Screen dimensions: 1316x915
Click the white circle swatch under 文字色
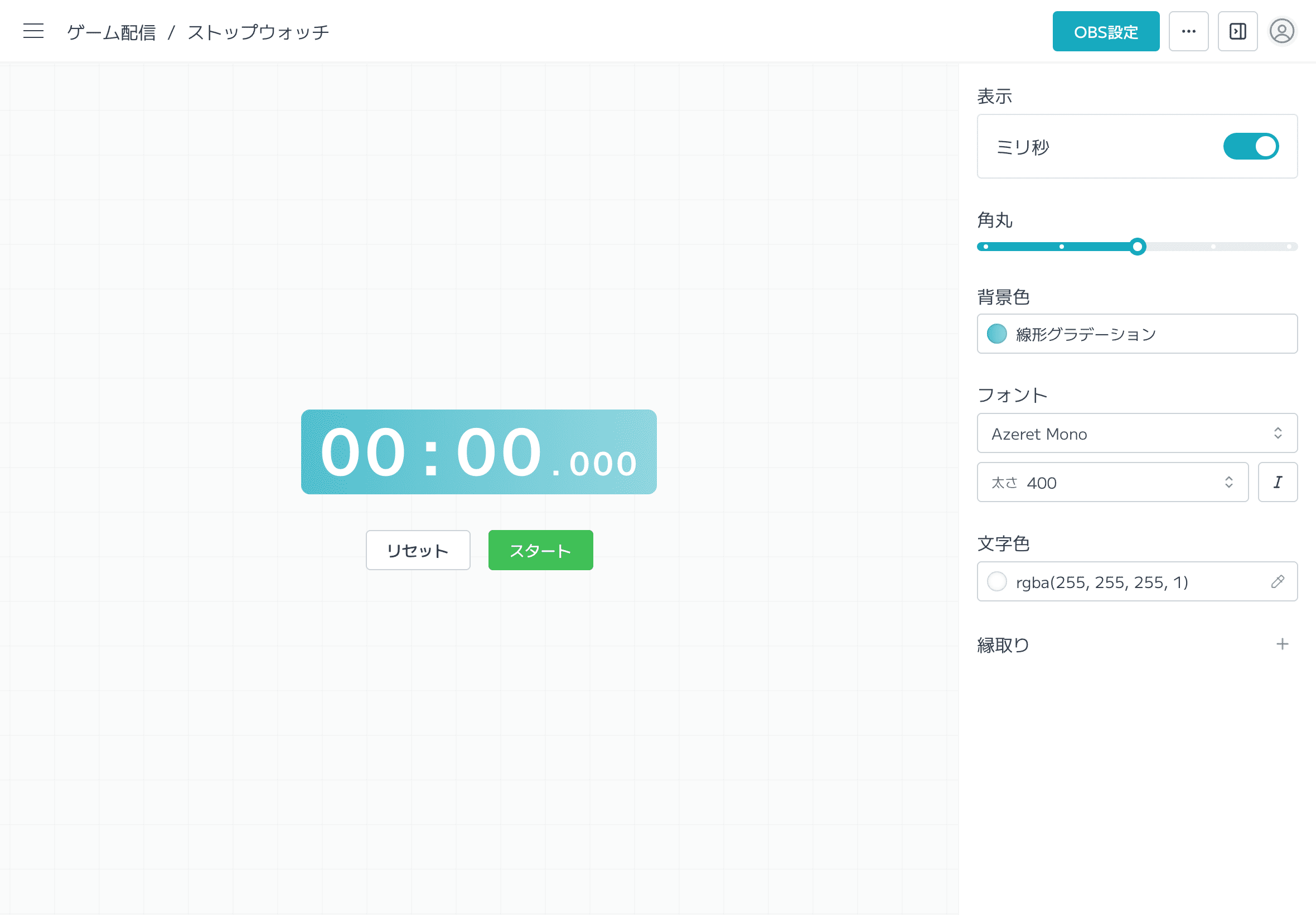997,581
